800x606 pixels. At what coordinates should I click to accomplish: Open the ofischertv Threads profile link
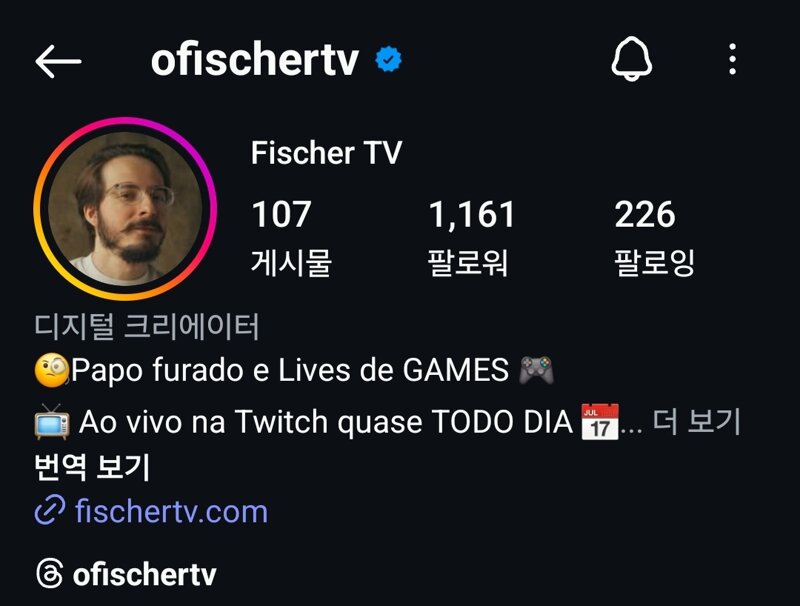pos(145,575)
